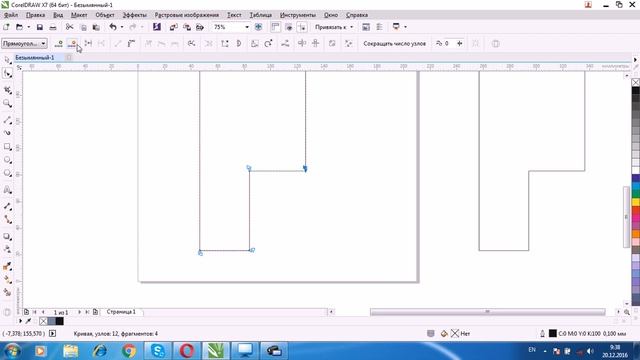Select the Pick tool in toolbox
Viewport: 640px width, 360px height.
point(7,60)
